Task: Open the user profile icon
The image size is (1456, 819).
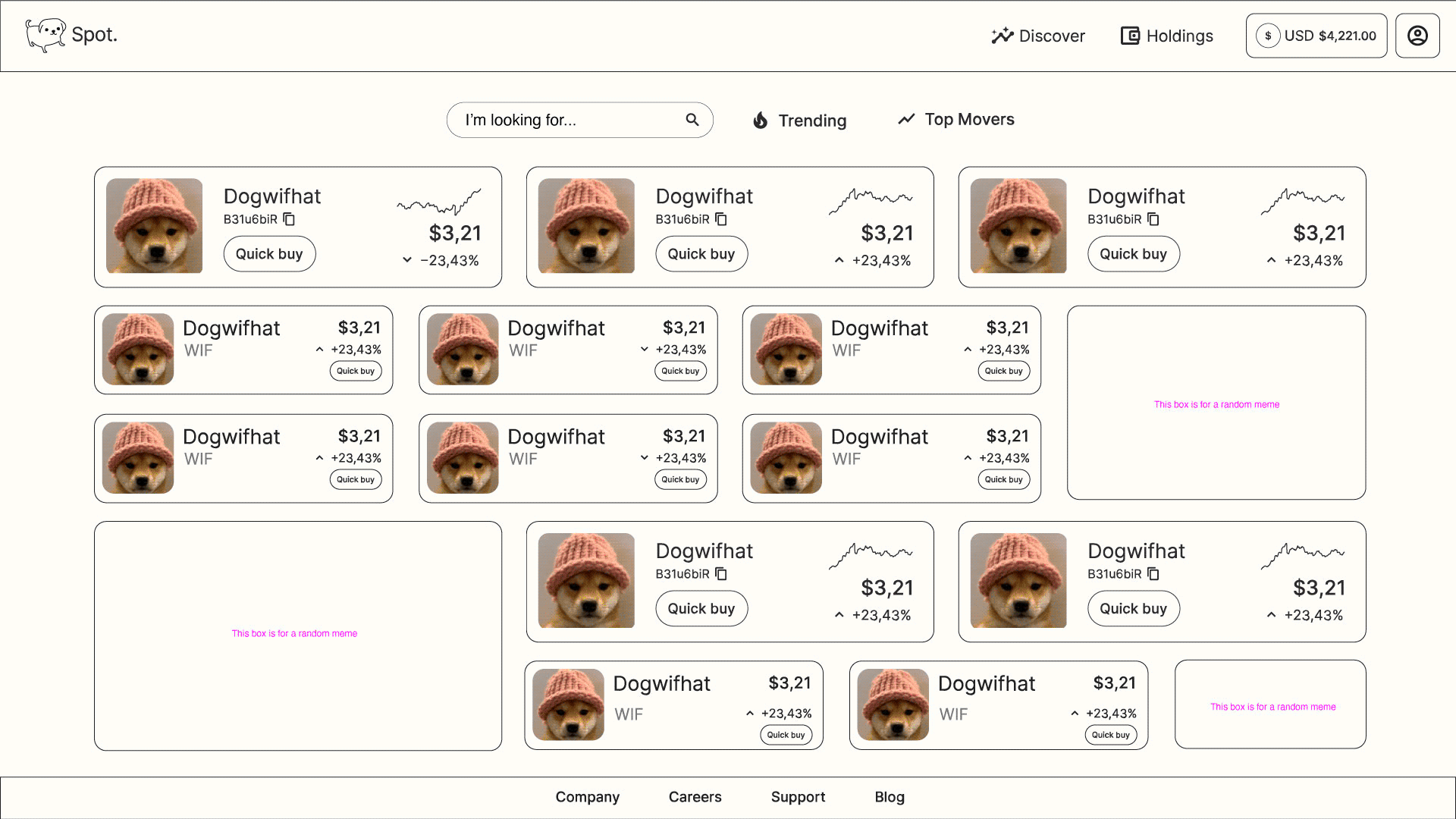Action: (x=1417, y=36)
